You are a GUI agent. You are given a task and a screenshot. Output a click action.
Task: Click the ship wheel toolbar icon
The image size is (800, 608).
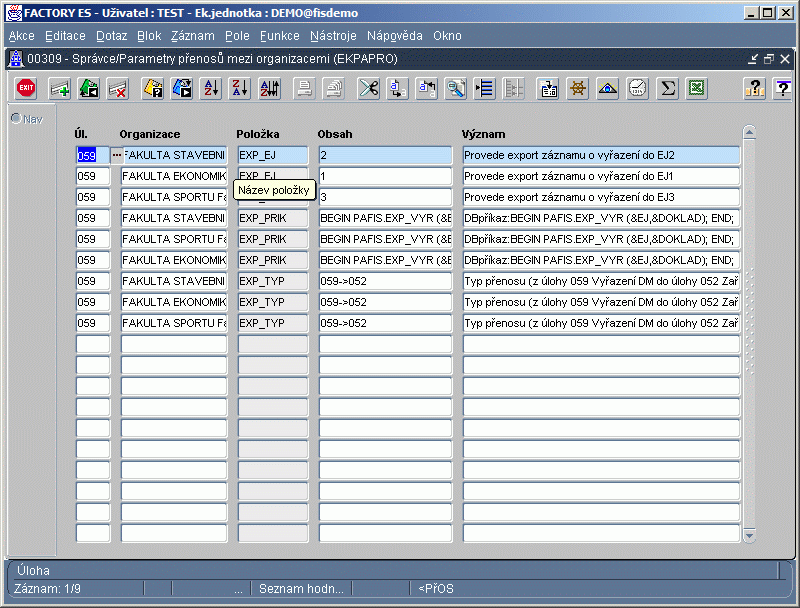point(578,88)
